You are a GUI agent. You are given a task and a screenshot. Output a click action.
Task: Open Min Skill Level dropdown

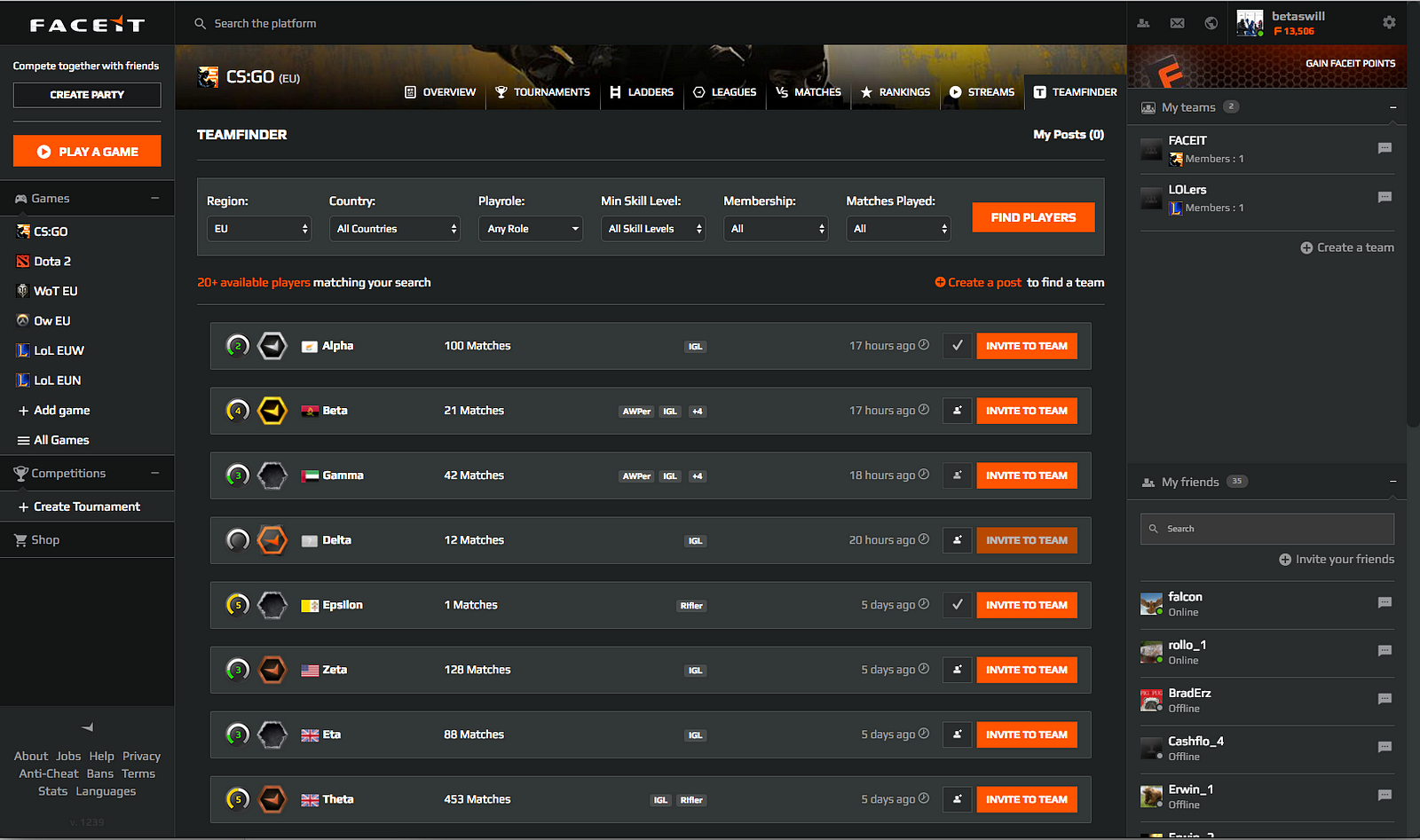tap(652, 229)
